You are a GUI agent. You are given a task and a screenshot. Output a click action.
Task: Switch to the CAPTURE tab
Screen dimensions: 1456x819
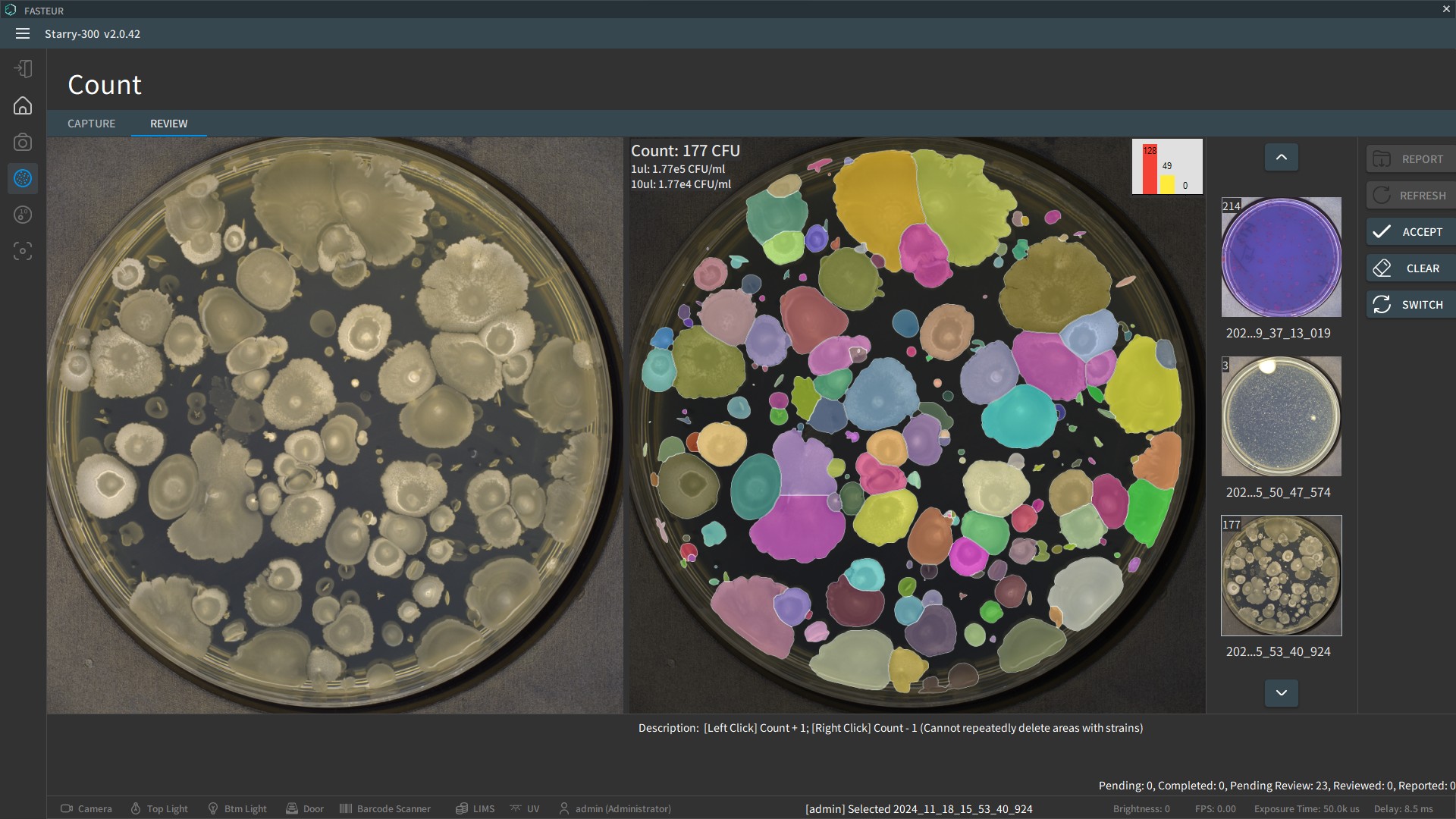pyautogui.click(x=91, y=124)
